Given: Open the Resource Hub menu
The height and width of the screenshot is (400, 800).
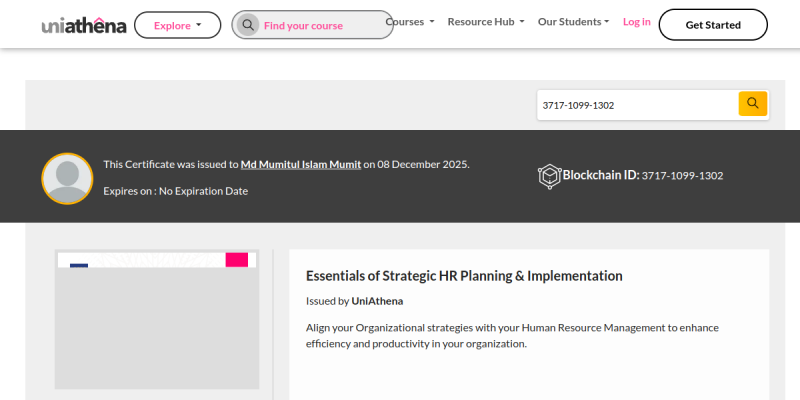Looking at the screenshot, I should [486, 22].
